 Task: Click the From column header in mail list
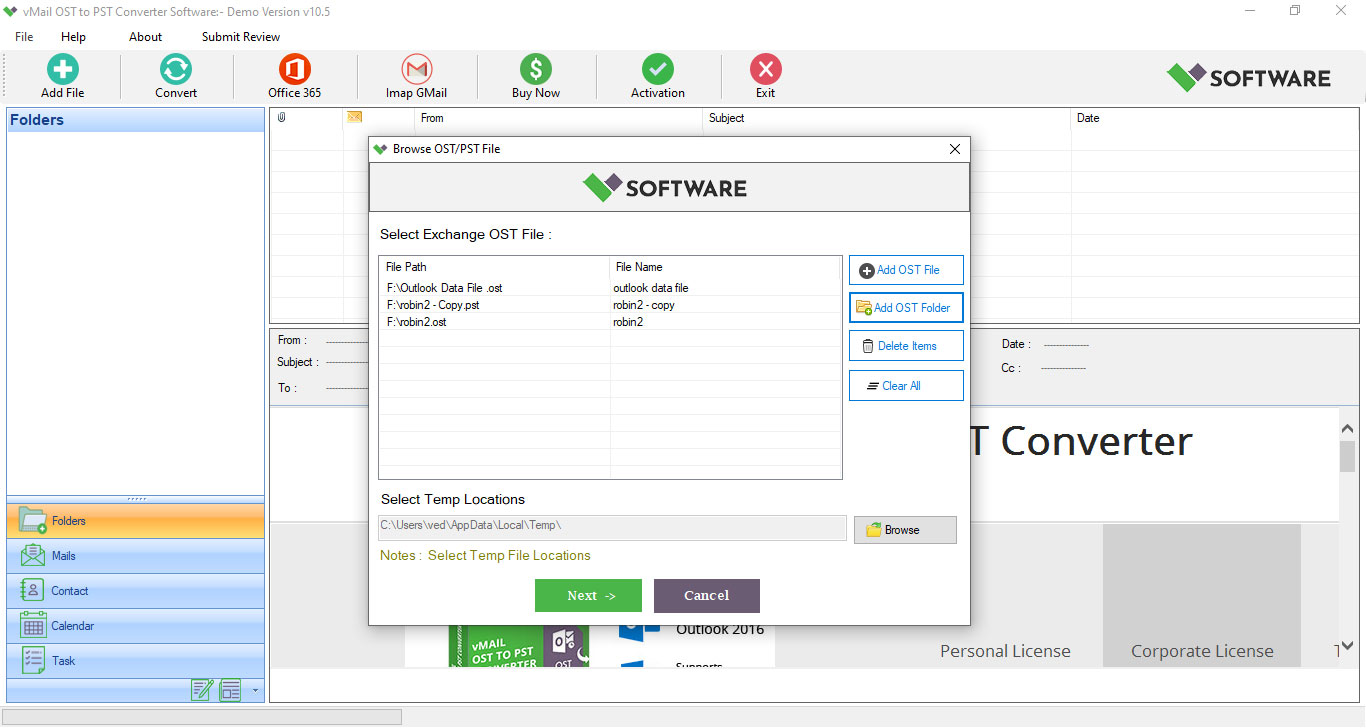(x=558, y=118)
